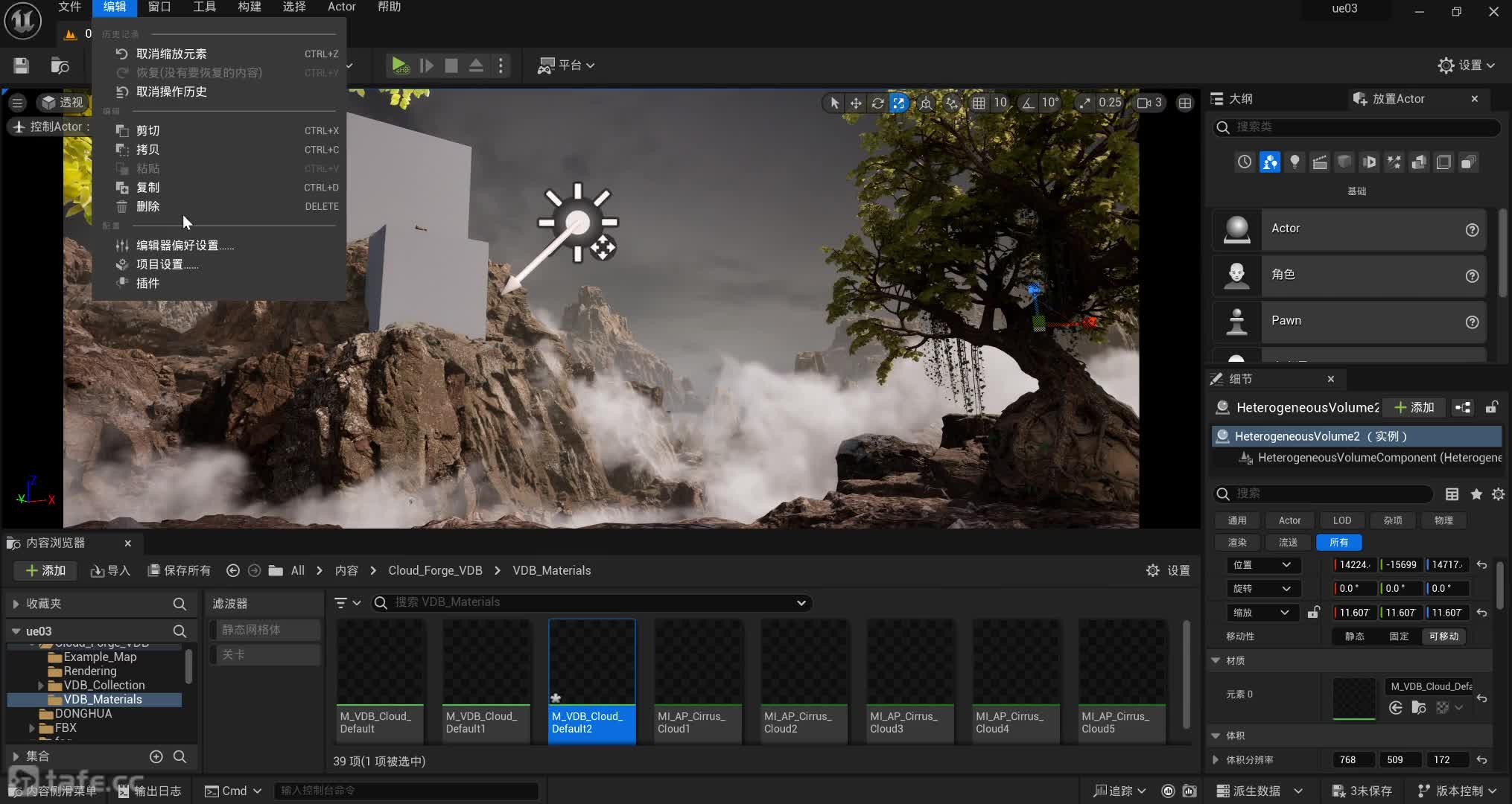Choose Duplicate (复制) from the Edit menu
This screenshot has width=1512, height=804.
[x=219, y=188]
